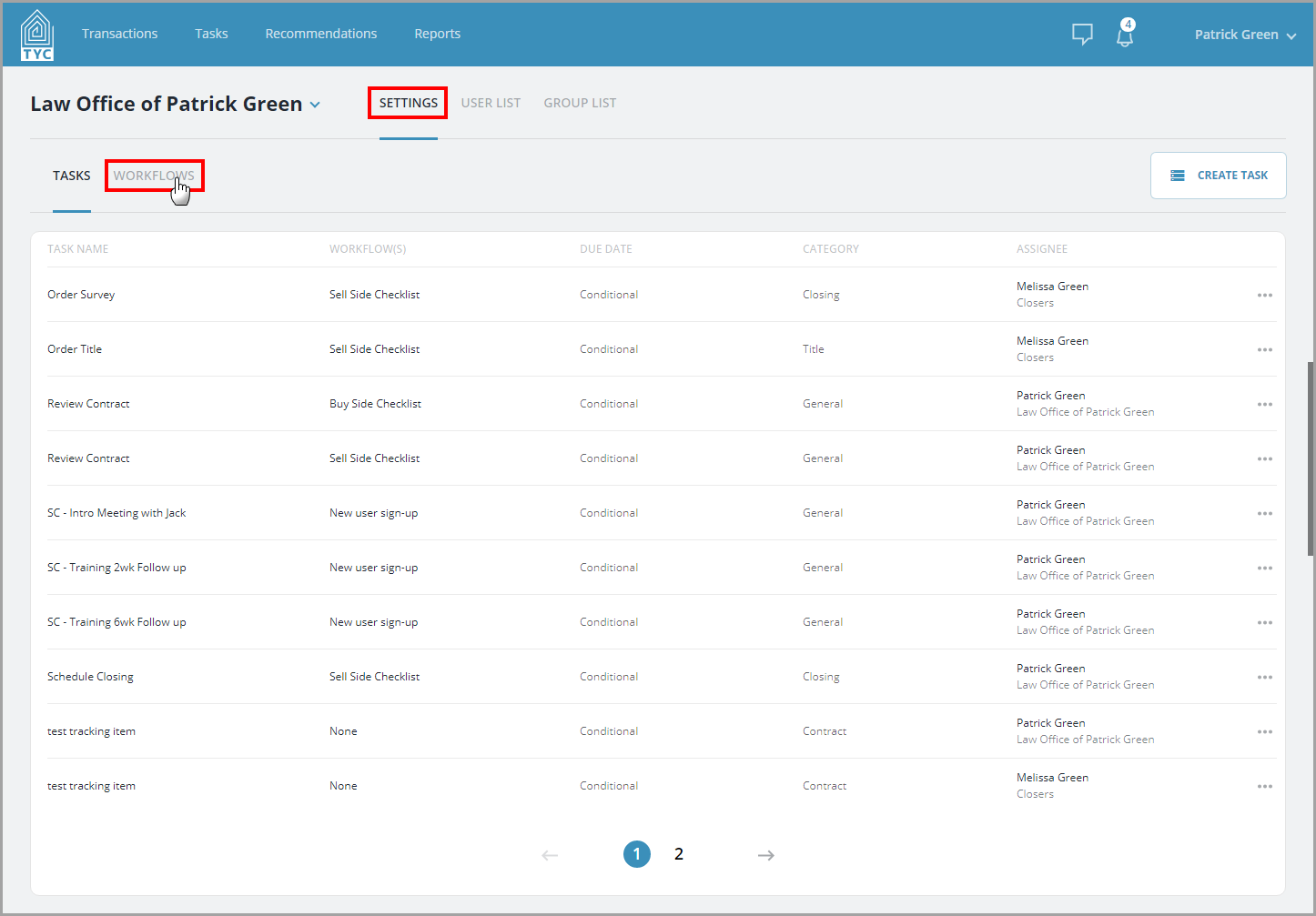Switch to the User List tab
This screenshot has height=916, width=1316.
coord(491,103)
